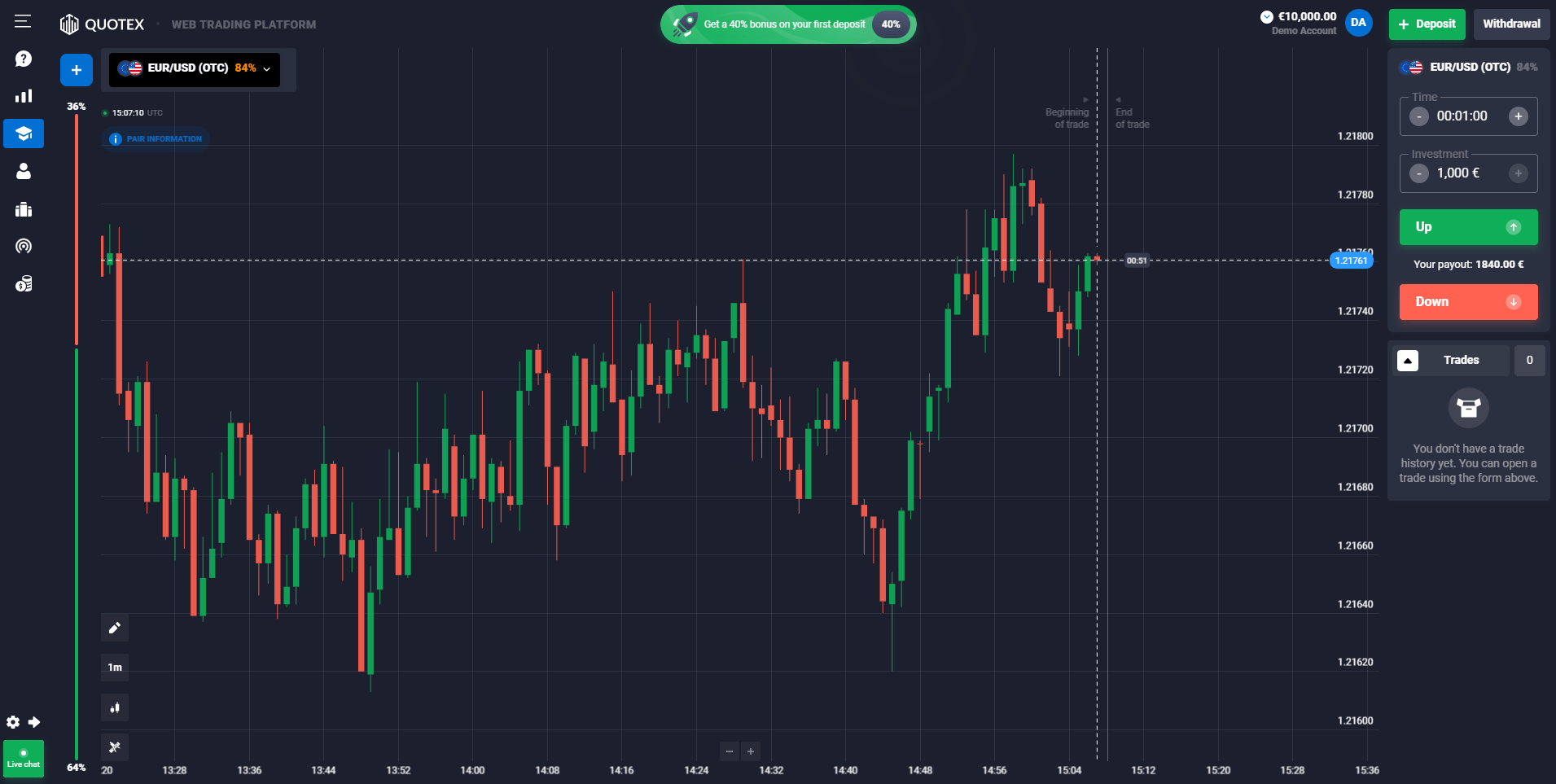The height and width of the screenshot is (784, 1556).
Task: Open the account profile icon
Action: (23, 171)
